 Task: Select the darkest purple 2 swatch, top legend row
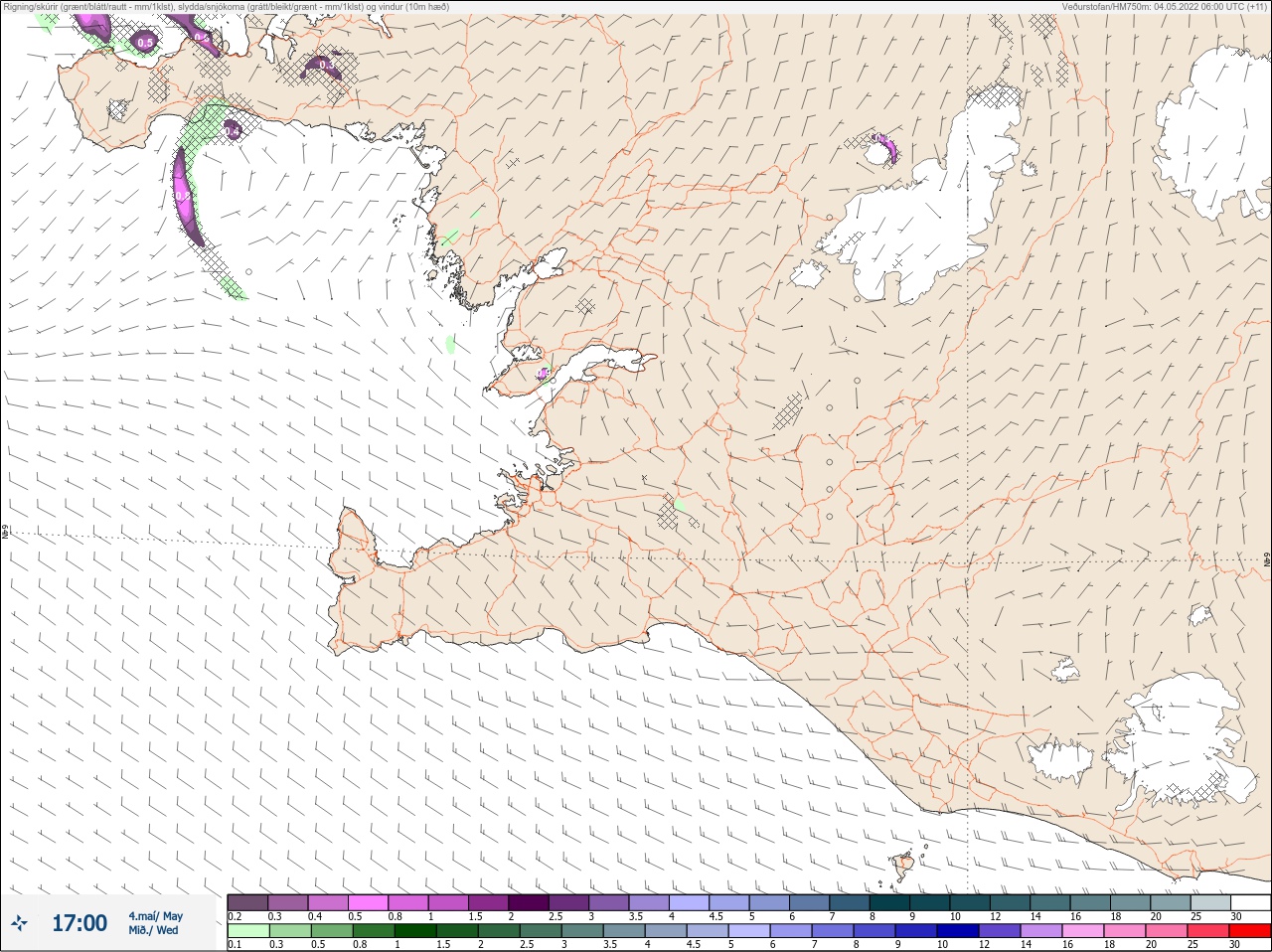coord(528,902)
